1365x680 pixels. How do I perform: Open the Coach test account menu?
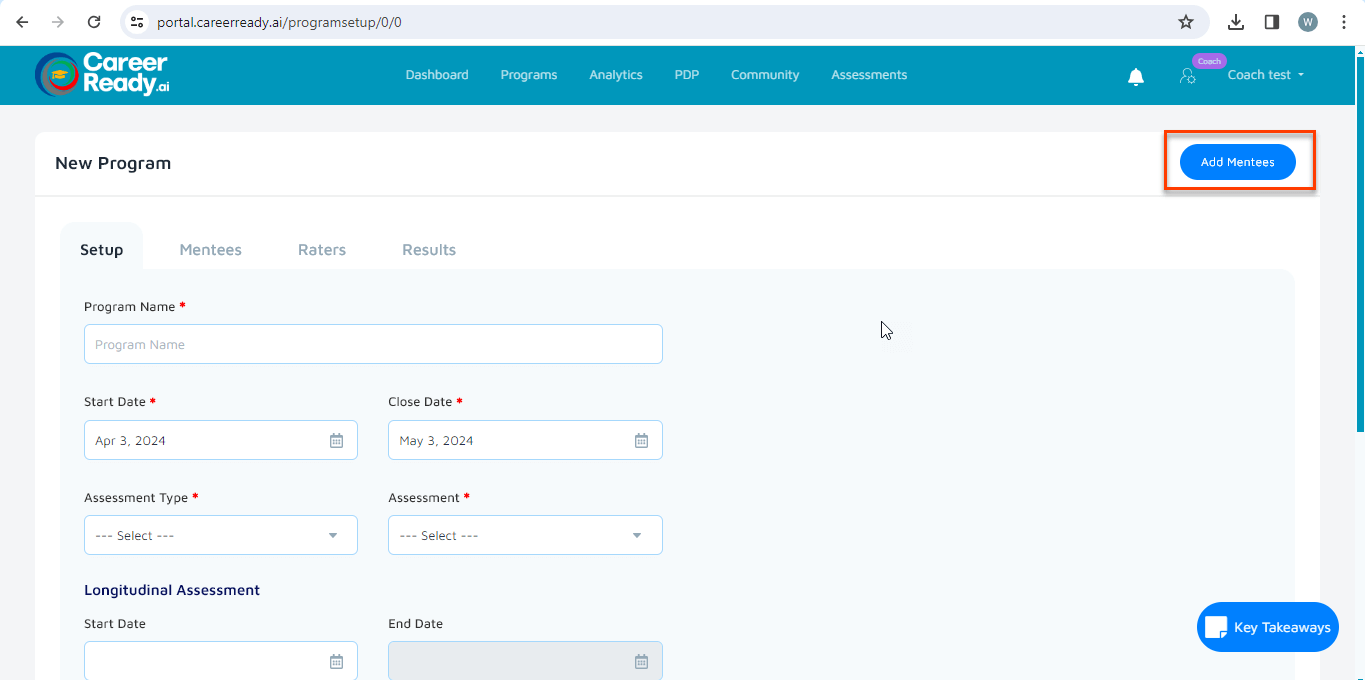click(1266, 75)
